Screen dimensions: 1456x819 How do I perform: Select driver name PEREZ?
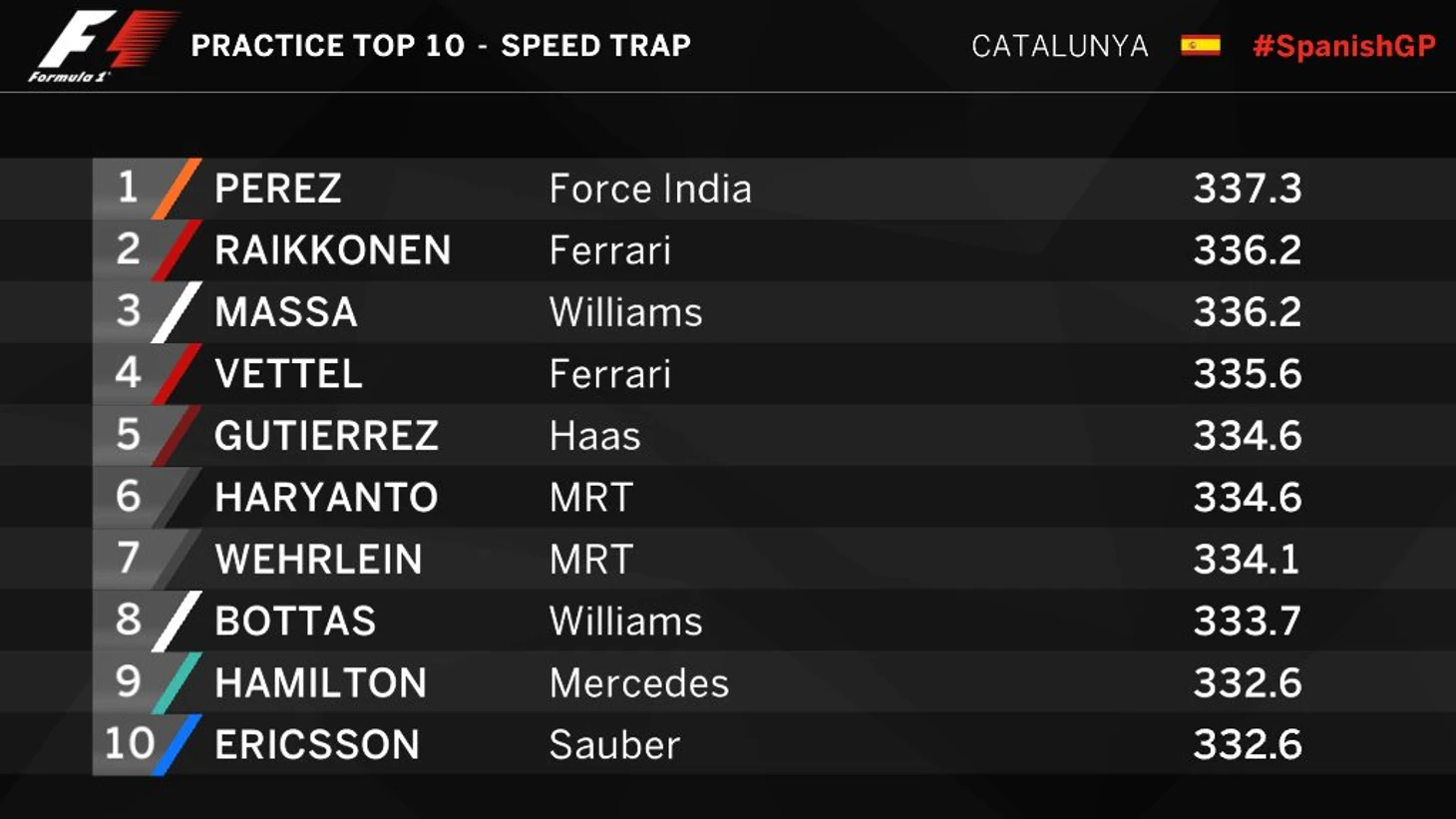[x=278, y=189]
